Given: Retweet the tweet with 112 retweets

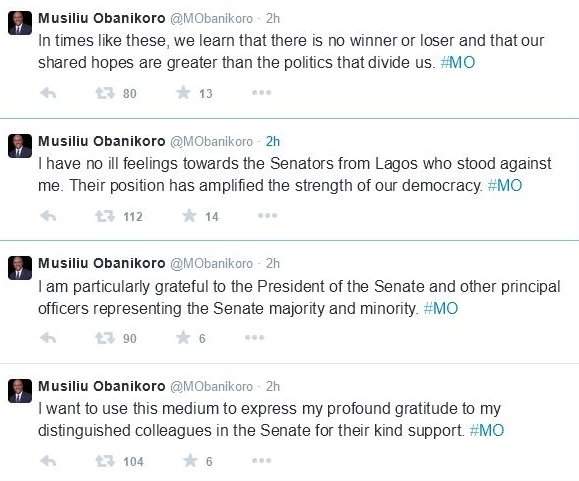Looking at the screenshot, I should [105, 216].
